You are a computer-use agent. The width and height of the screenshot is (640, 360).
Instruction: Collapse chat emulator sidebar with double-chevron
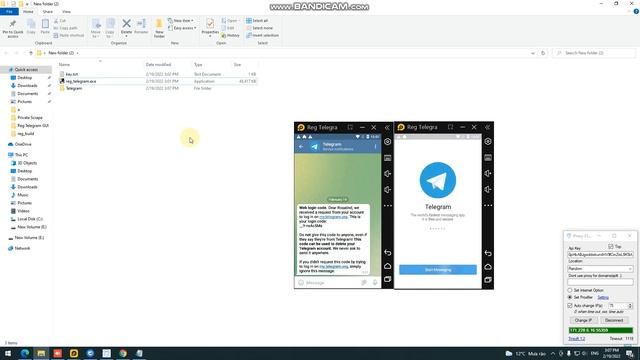tap(387, 128)
